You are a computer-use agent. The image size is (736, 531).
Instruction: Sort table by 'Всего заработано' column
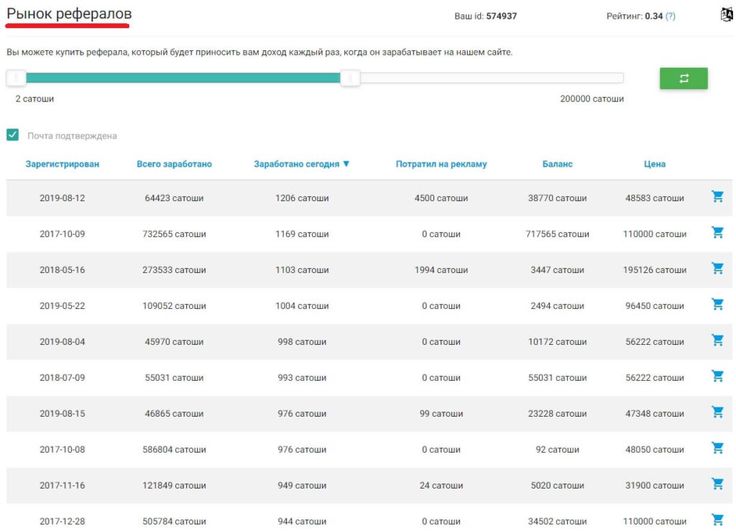coord(174,164)
